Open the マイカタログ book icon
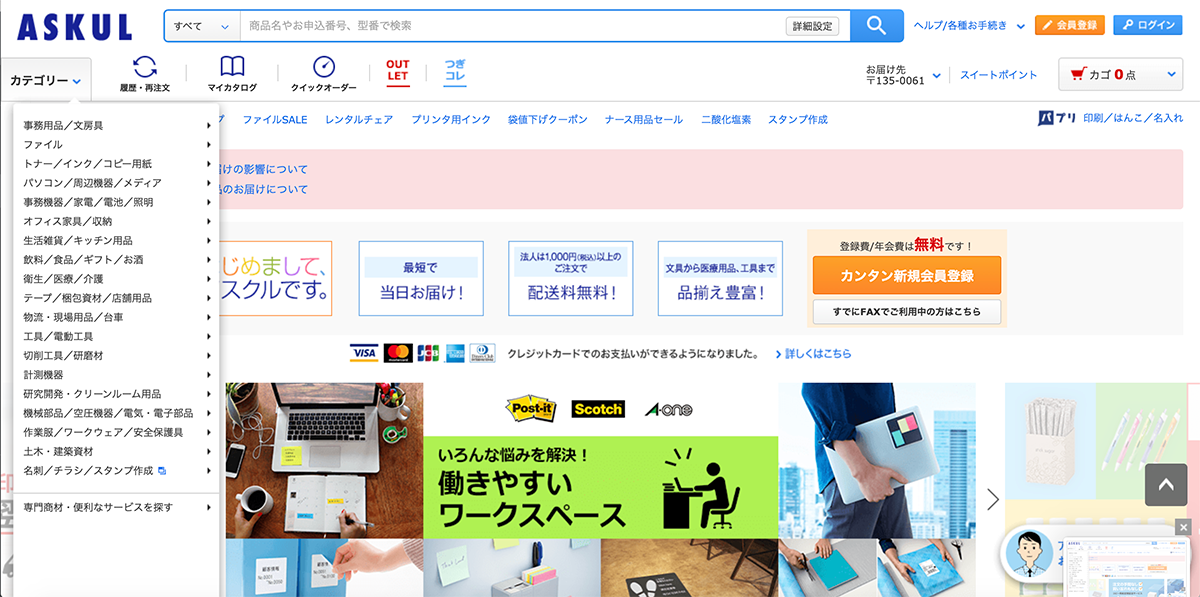The image size is (1200, 597). pos(232,74)
